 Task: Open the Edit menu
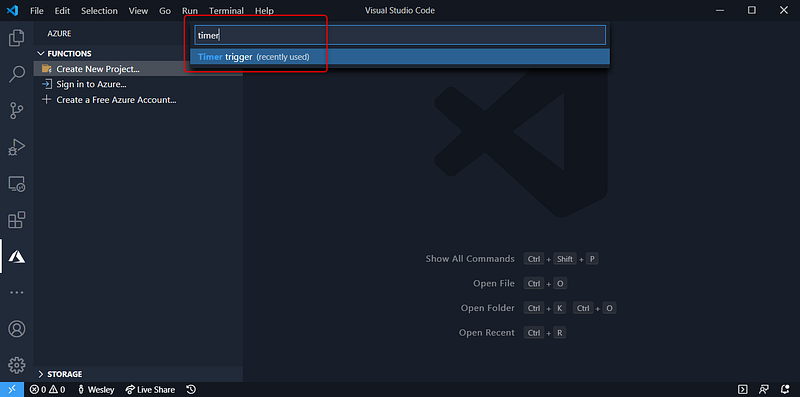[x=62, y=11]
